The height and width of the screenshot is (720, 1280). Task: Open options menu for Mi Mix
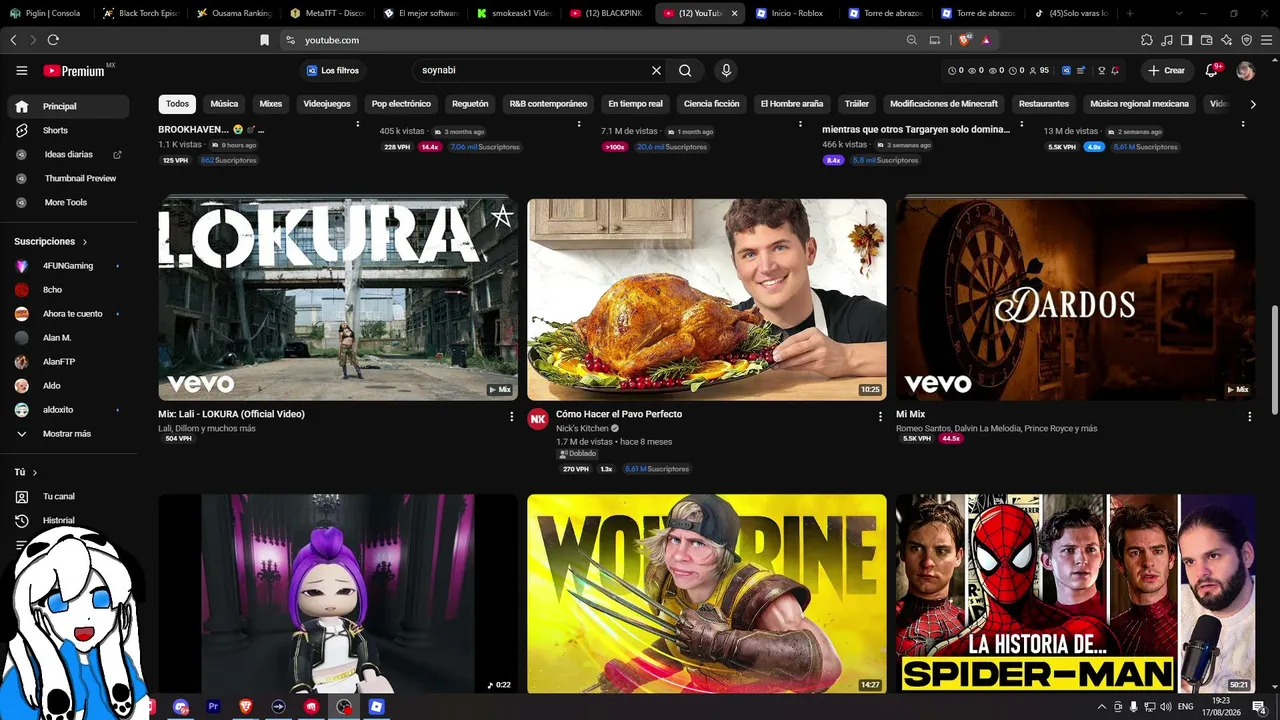tap(1249, 416)
